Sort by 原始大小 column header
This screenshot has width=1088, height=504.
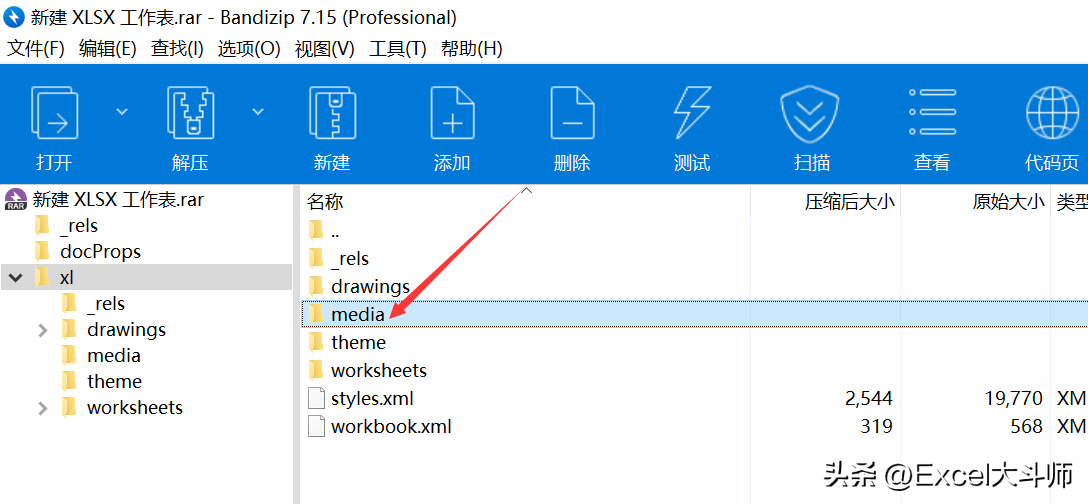1008,202
